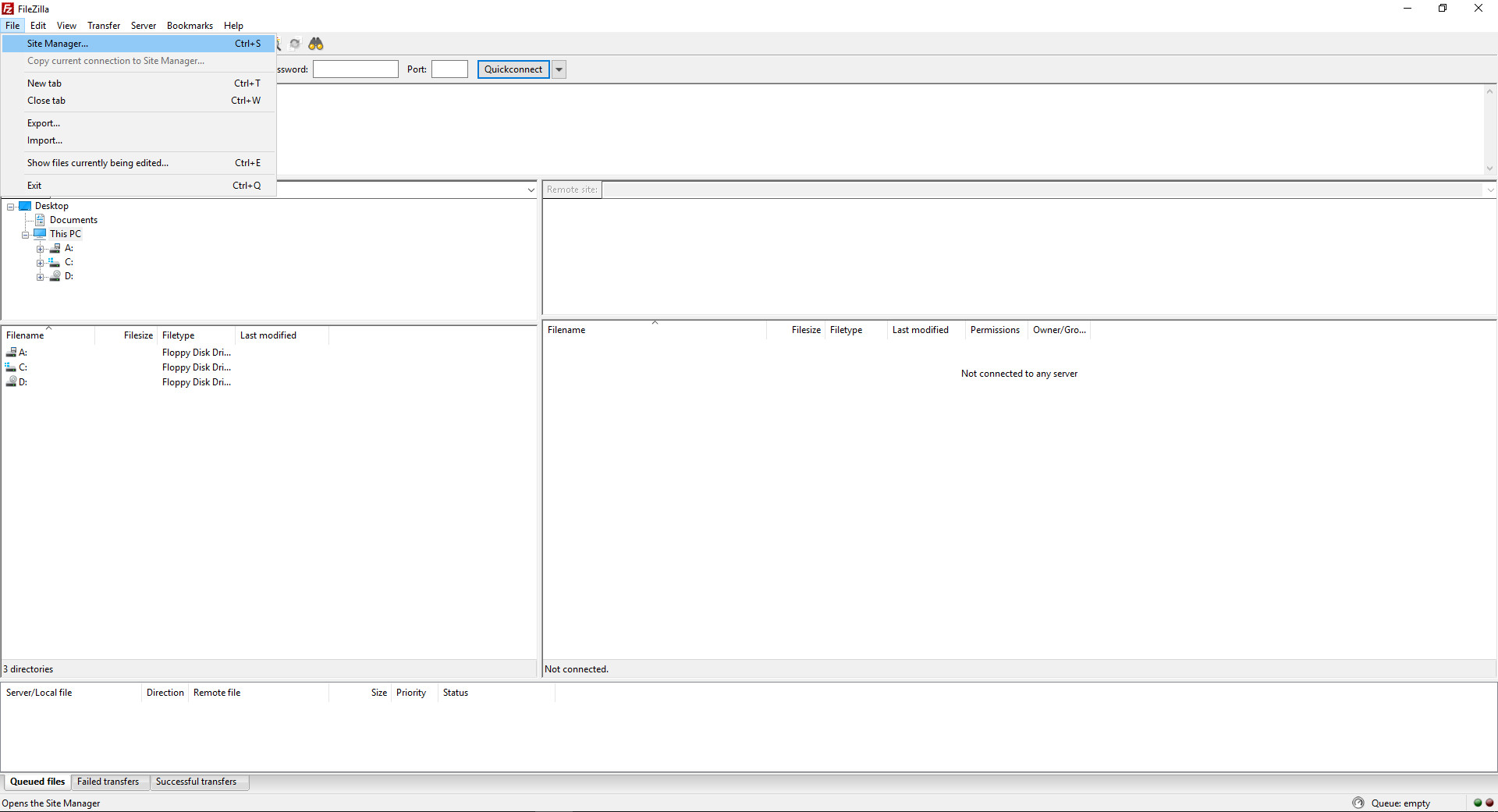
Task: Choose Import... from the File menu
Action: point(139,140)
